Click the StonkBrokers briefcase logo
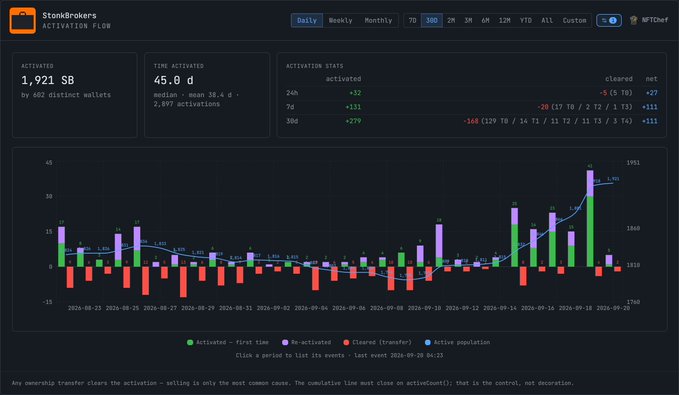Viewport: 679px width, 395px height. coord(23,20)
